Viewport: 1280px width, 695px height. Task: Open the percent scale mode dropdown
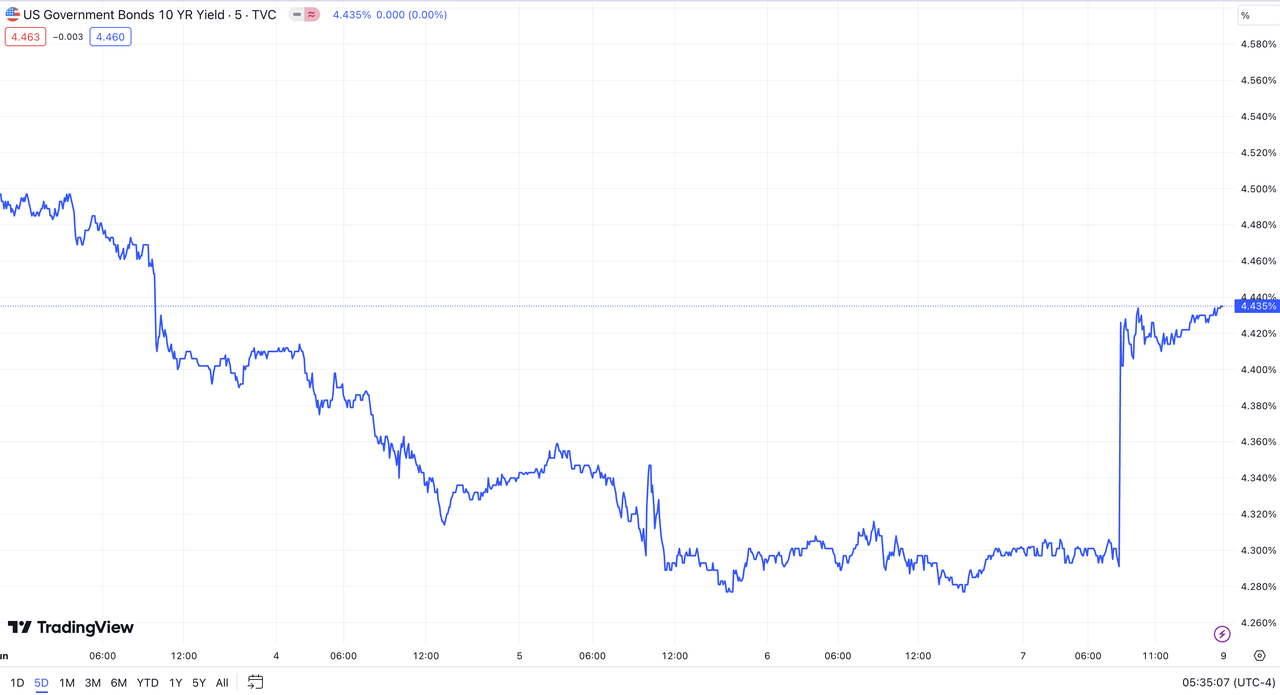1245,15
